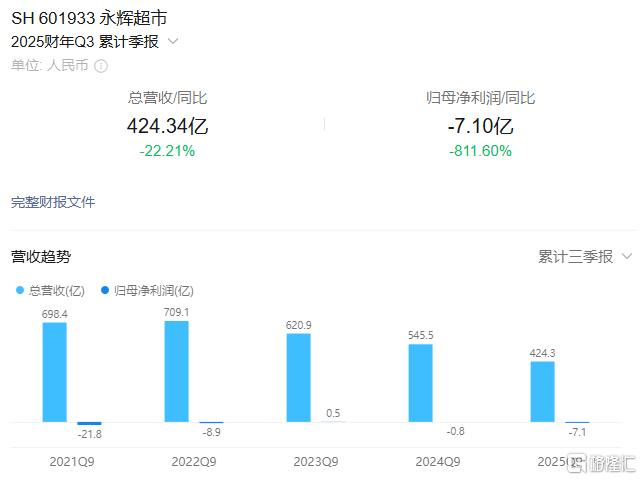Click the 2021Q9 net profit bar -21.8
The image size is (642, 480).
coord(89,423)
